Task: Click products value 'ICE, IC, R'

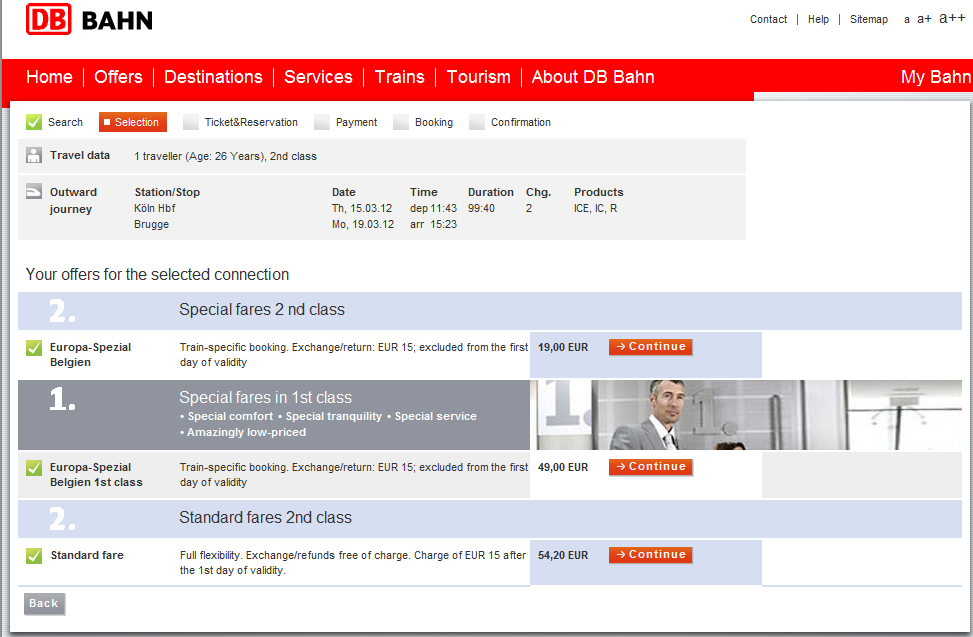Action: click(596, 208)
